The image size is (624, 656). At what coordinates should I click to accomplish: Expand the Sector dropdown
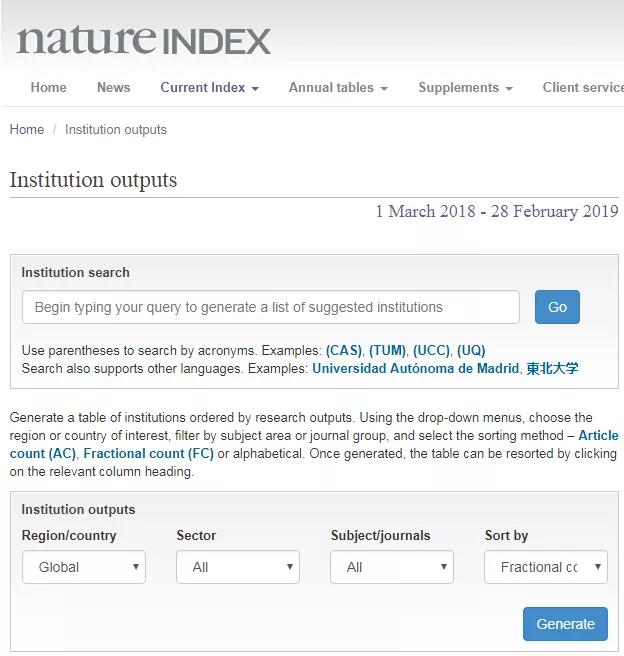tap(238, 567)
